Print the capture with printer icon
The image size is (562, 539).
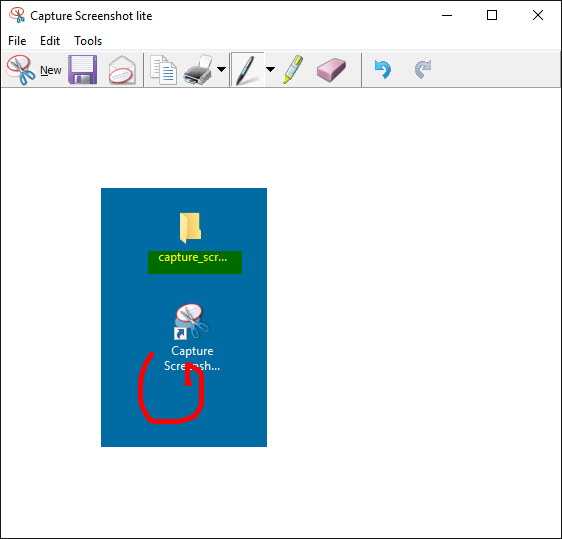[x=198, y=70]
